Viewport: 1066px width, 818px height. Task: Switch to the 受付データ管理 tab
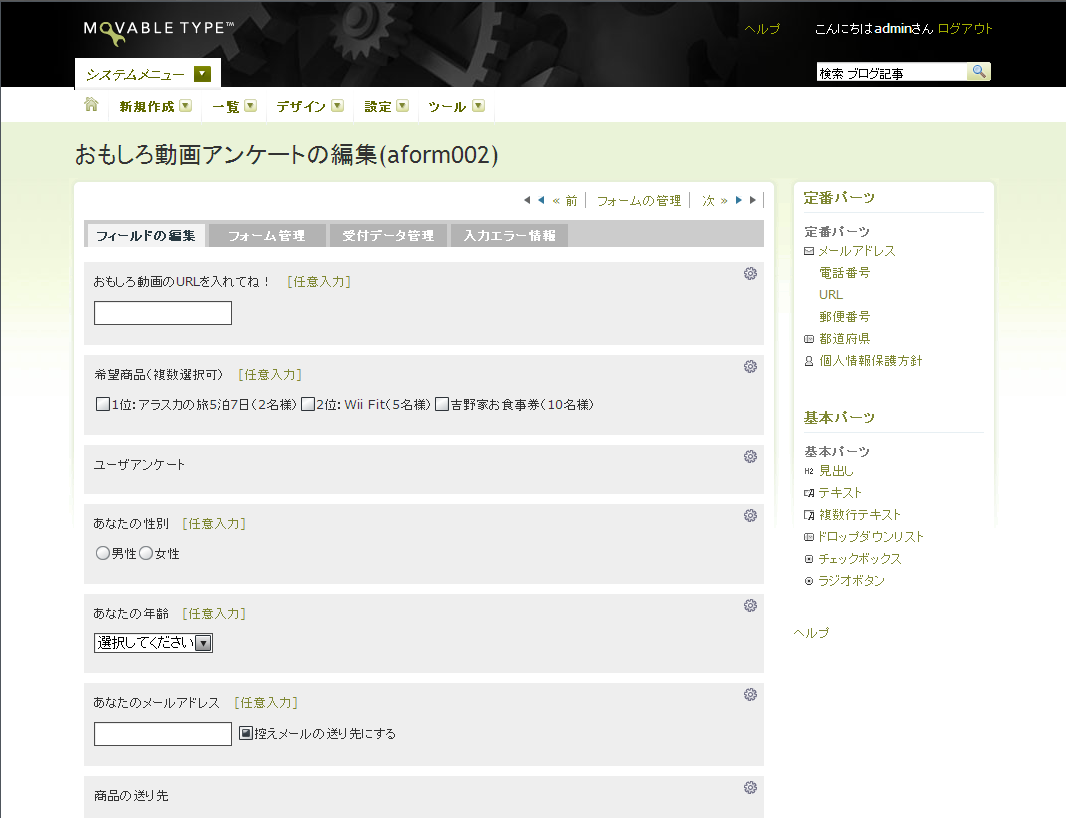388,236
